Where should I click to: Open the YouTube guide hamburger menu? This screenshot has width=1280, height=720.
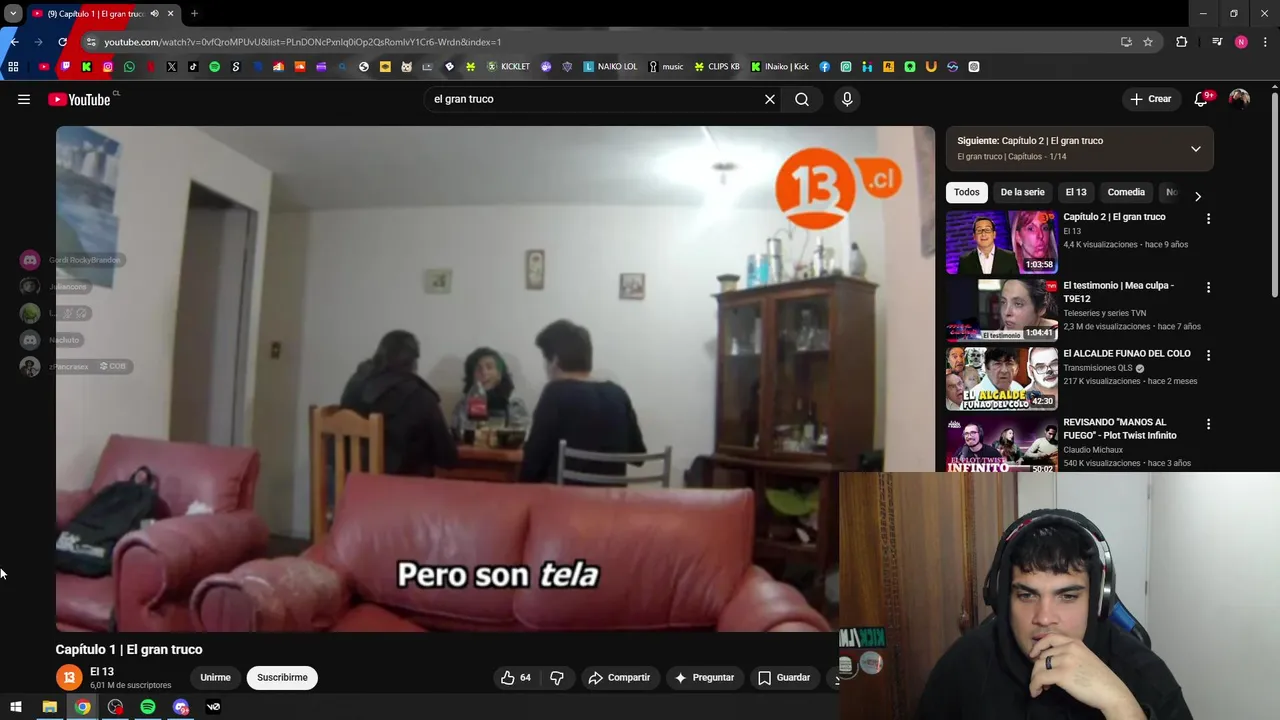[x=24, y=99]
